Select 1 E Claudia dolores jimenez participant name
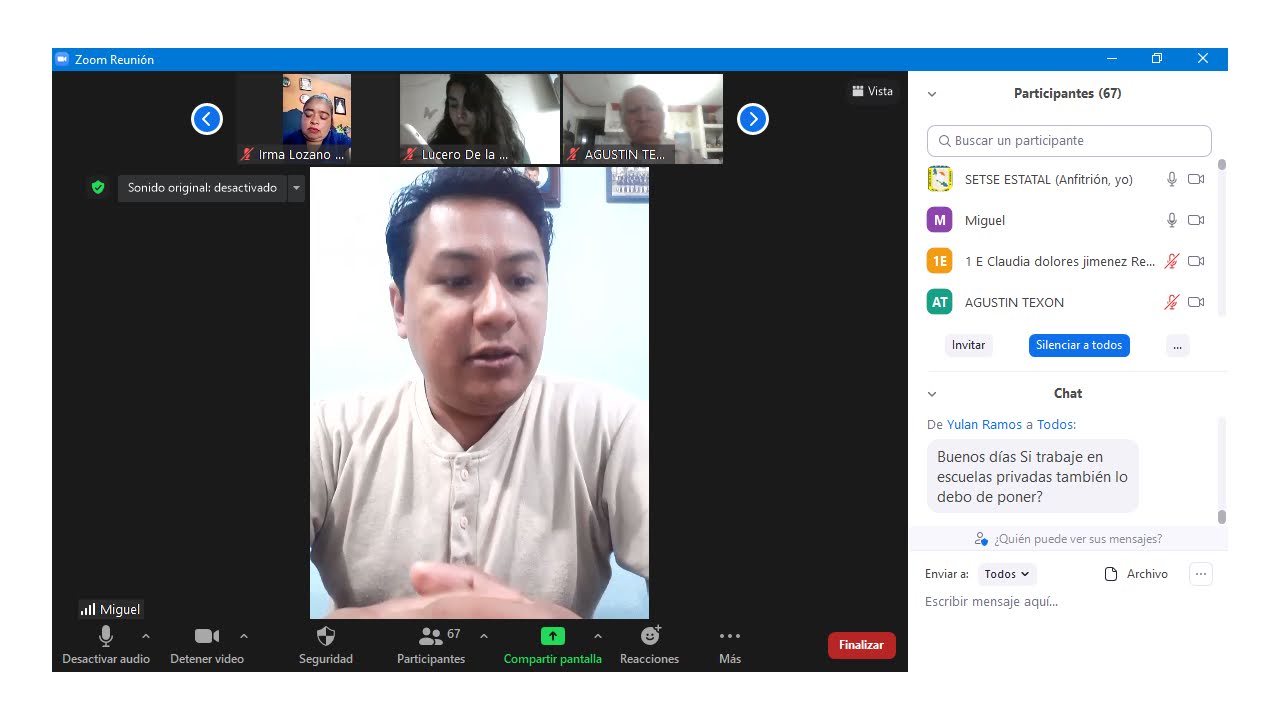This screenshot has height=720, width=1280. tap(1060, 262)
